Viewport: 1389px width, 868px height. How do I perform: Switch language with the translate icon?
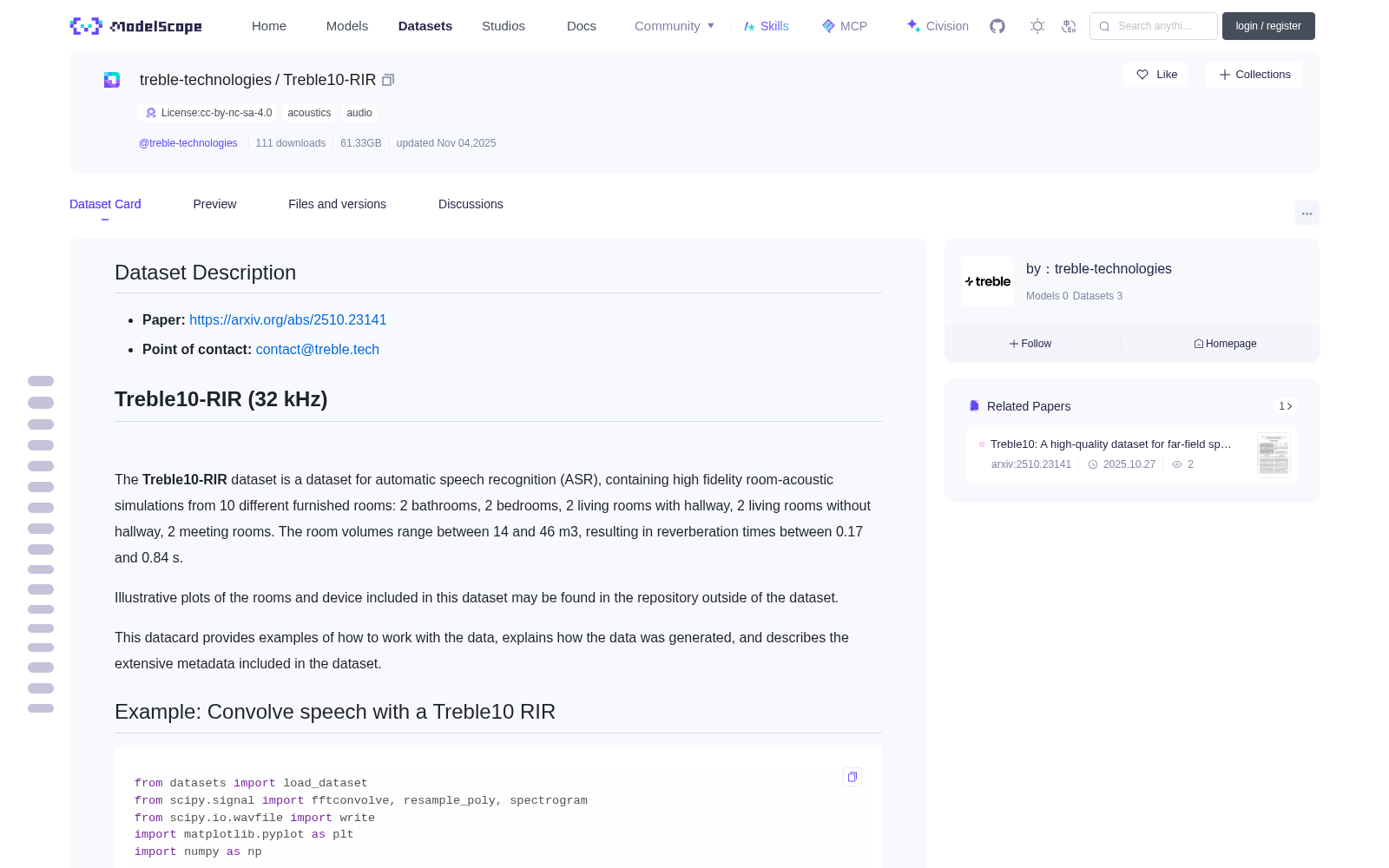pyautogui.click(x=1069, y=26)
